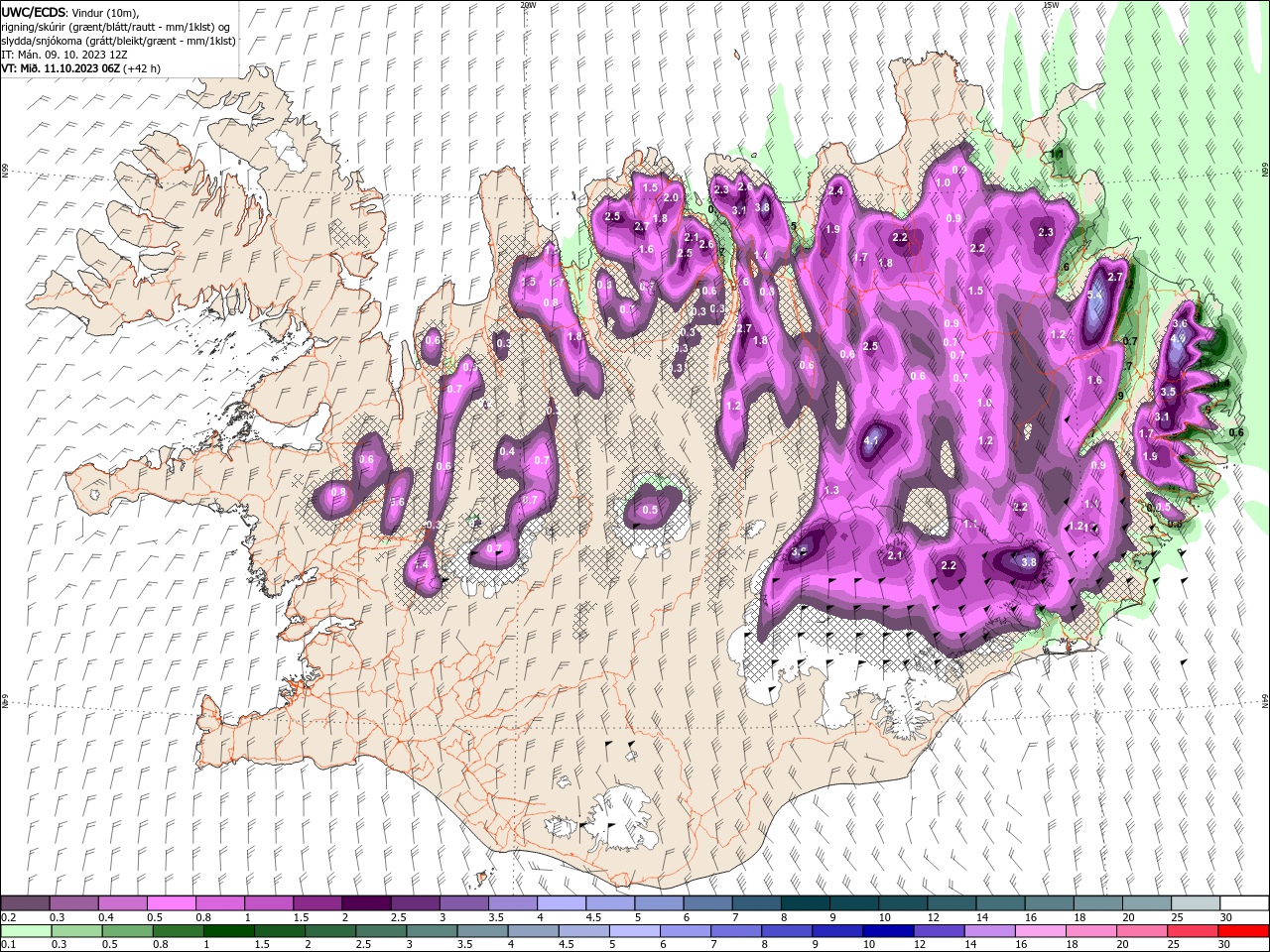Screen dimensions: 1270x952
Task: Pick lower legend swatch starting at 0.5
Action: pos(127,931)
